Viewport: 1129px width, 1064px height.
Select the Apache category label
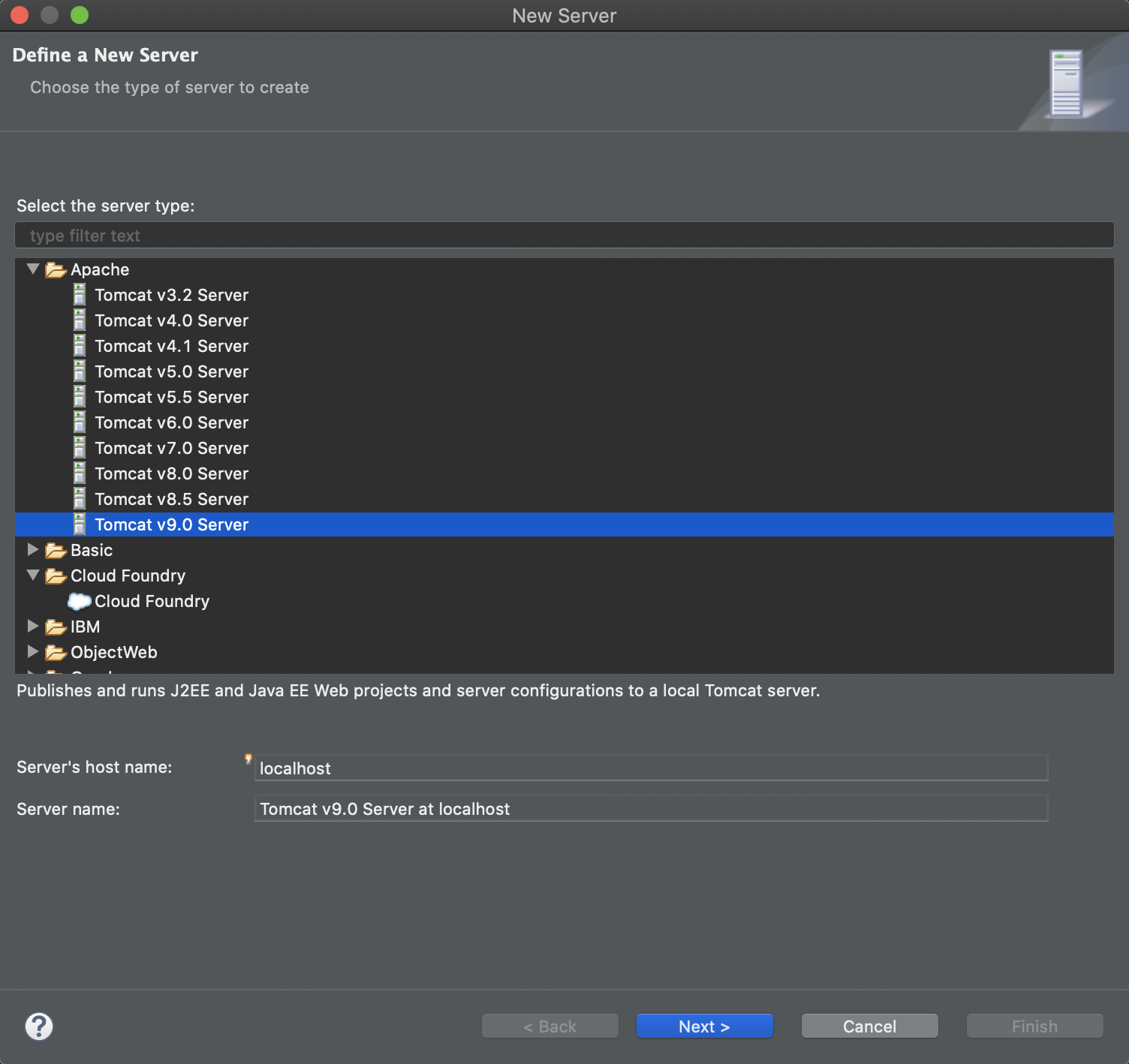(100, 269)
